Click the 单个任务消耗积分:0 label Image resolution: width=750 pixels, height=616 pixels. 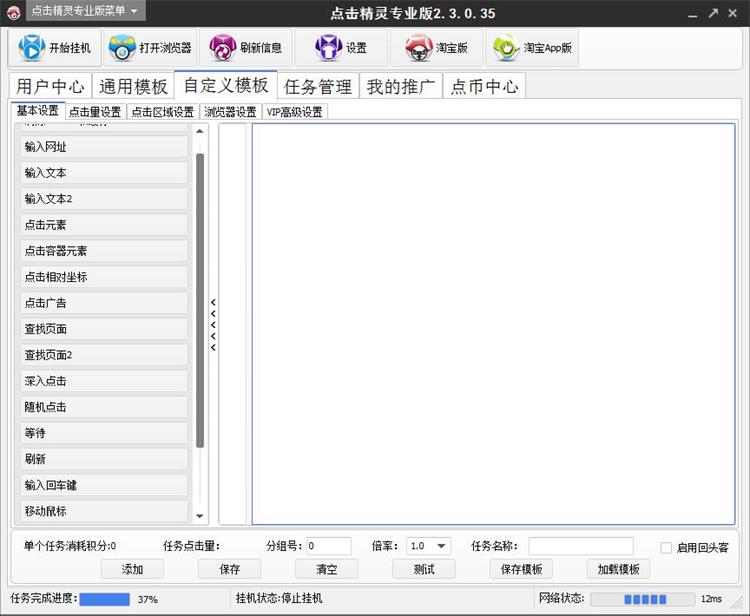click(70, 546)
